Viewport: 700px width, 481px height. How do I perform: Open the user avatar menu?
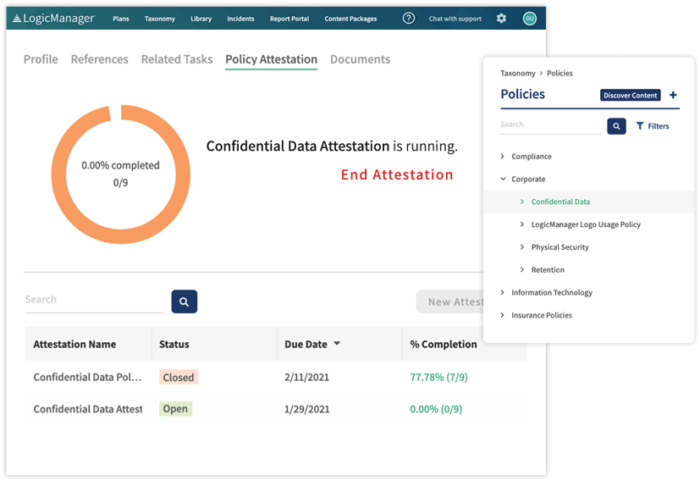(529, 18)
